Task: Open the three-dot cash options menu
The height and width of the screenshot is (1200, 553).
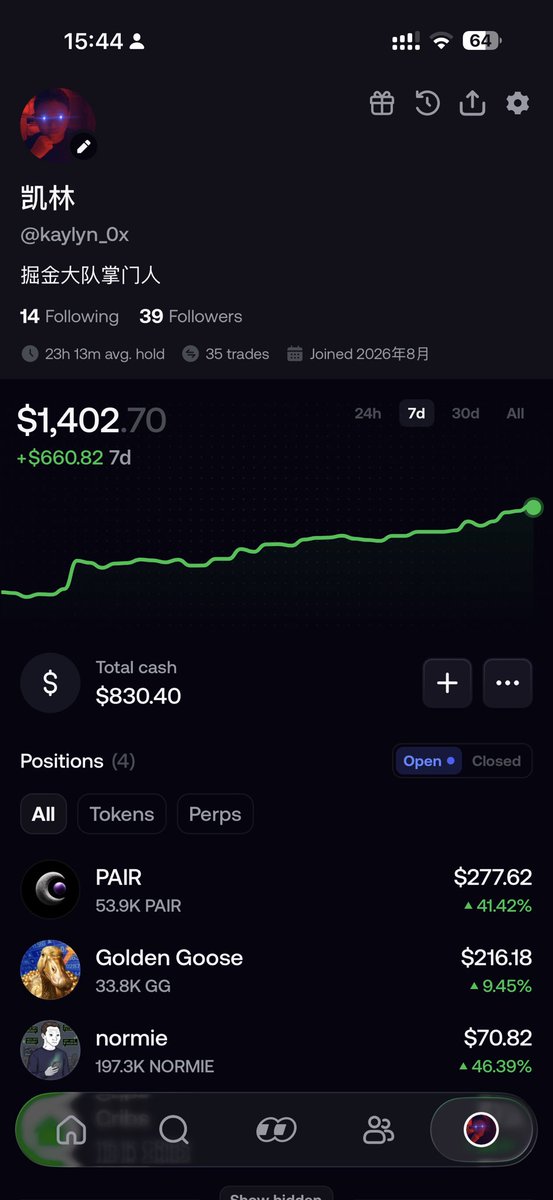Action: [x=508, y=683]
